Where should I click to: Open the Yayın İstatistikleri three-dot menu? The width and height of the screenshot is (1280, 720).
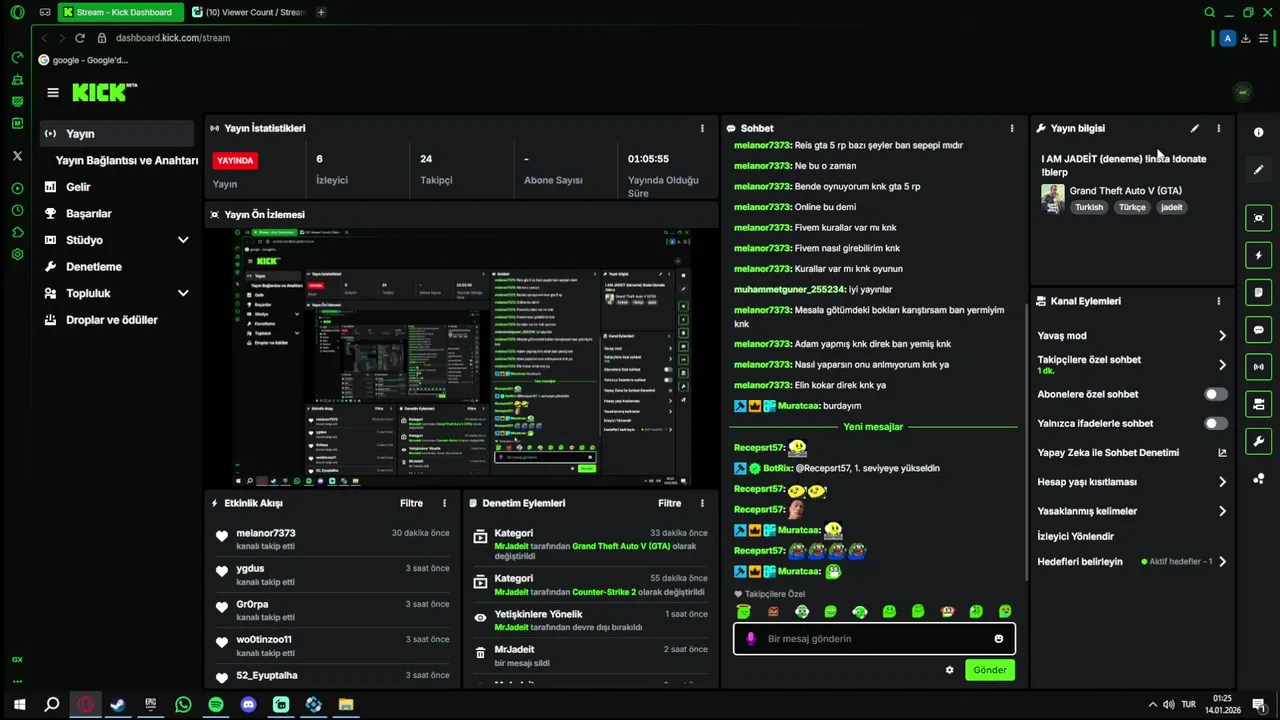[x=702, y=128]
